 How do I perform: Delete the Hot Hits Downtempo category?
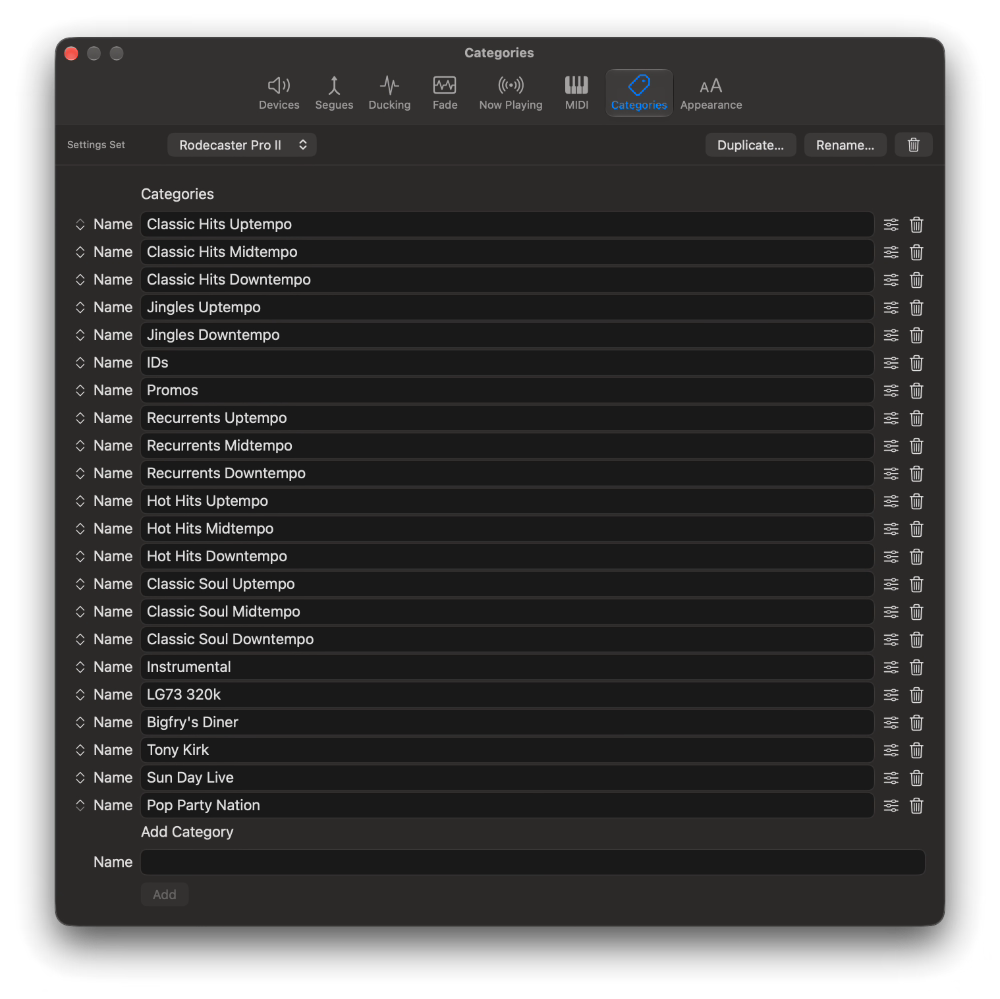click(x=916, y=556)
